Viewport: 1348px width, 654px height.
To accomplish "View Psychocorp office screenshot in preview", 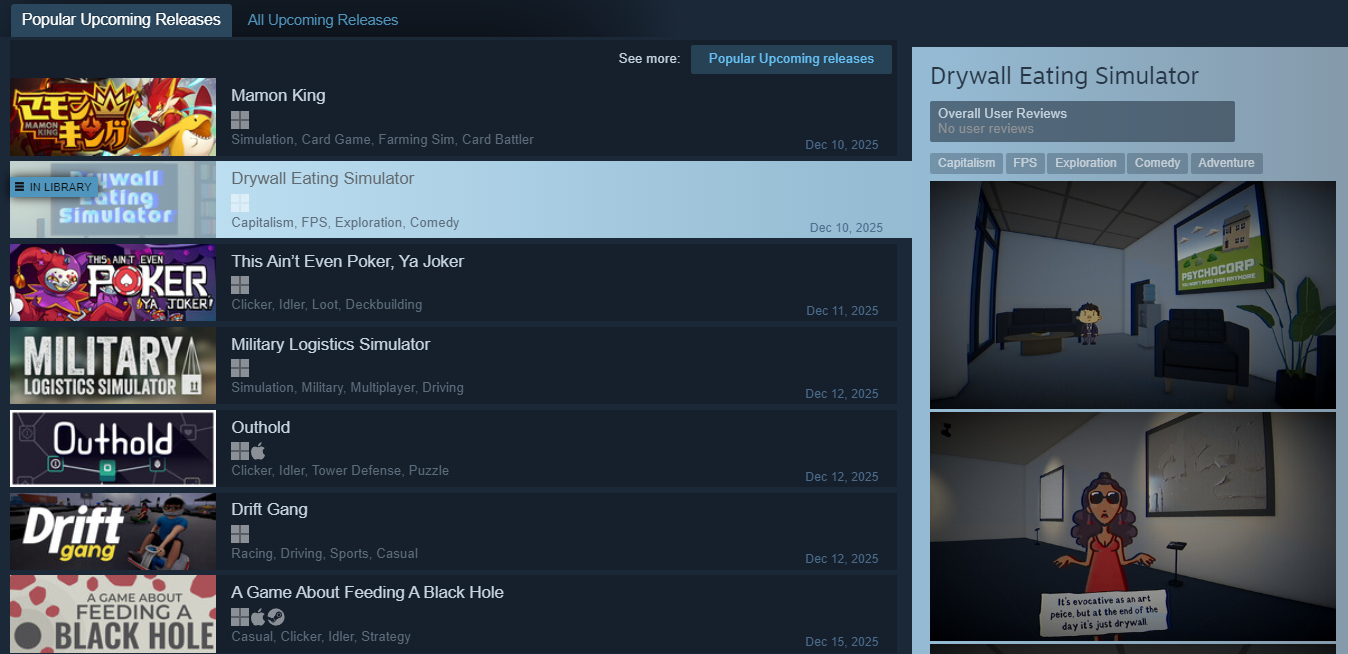I will [1132, 295].
